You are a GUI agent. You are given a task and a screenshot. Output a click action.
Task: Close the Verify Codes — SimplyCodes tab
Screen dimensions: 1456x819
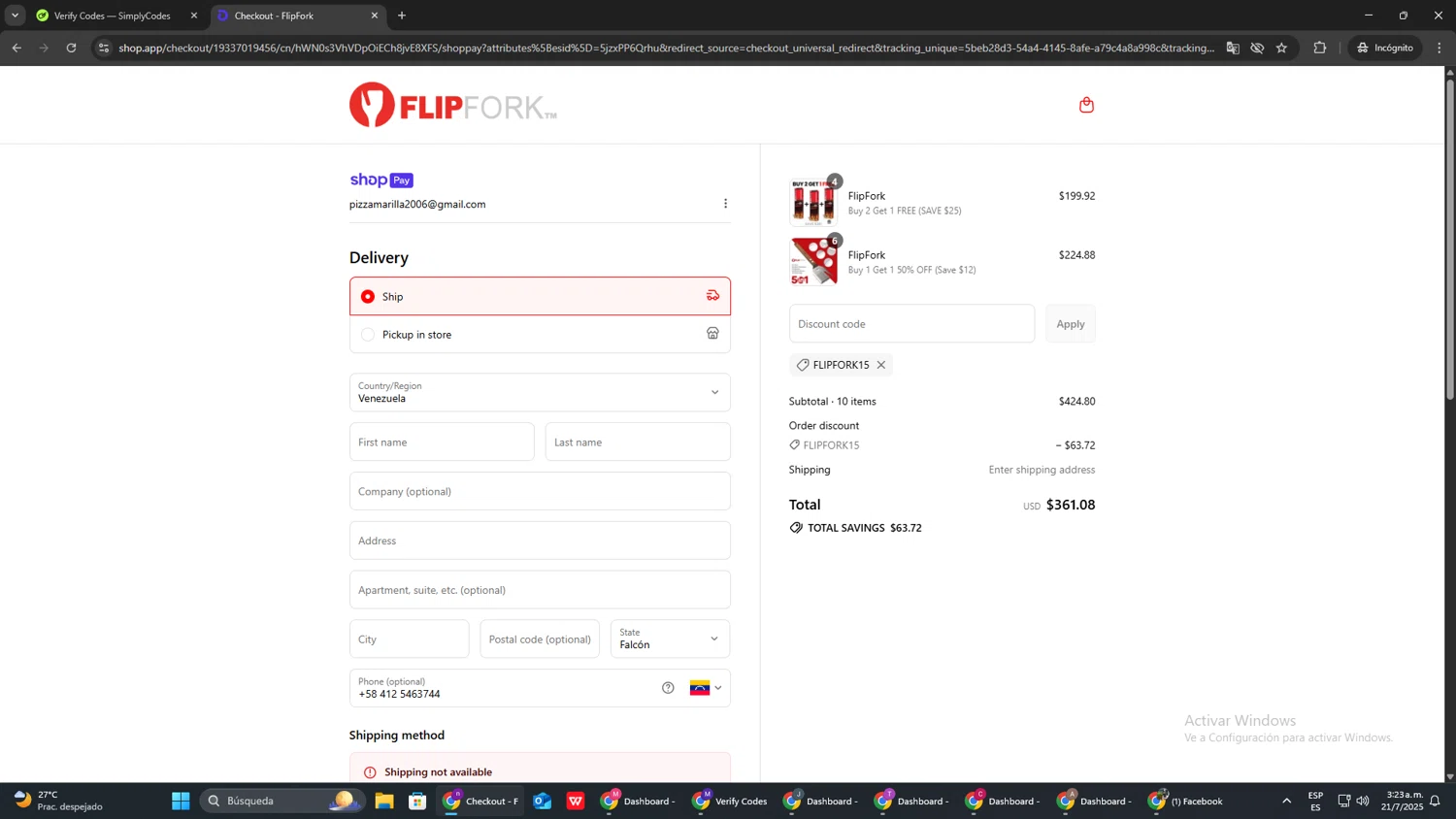point(193,16)
